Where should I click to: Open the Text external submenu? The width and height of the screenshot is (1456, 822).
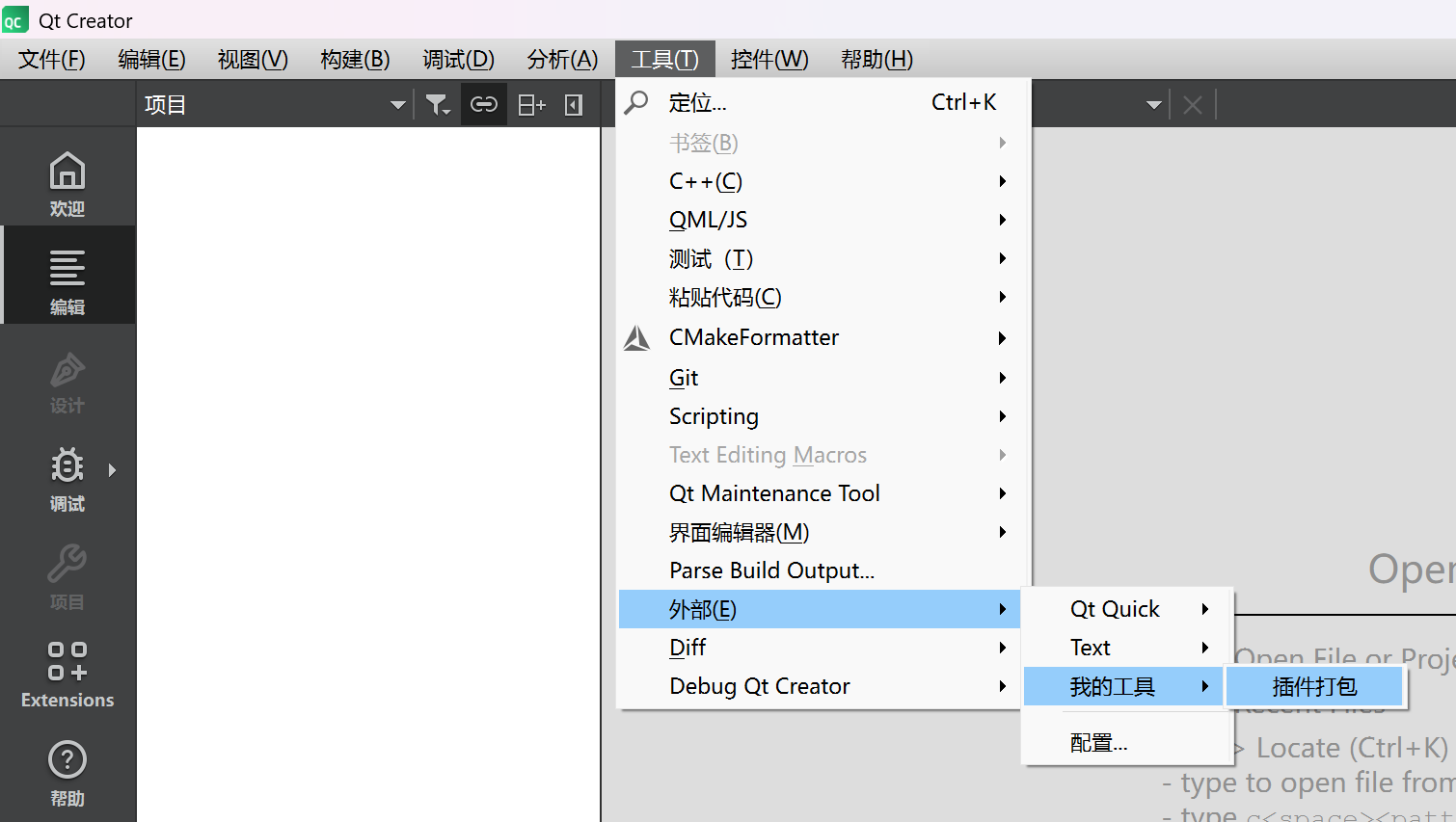[1127, 648]
